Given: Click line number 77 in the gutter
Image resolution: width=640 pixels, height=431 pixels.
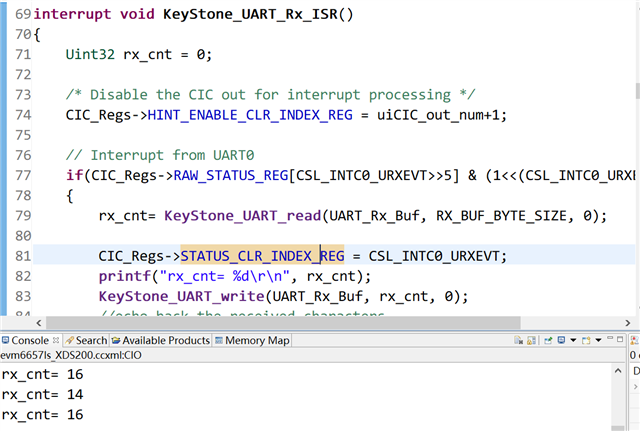Looking at the screenshot, I should [23, 176].
